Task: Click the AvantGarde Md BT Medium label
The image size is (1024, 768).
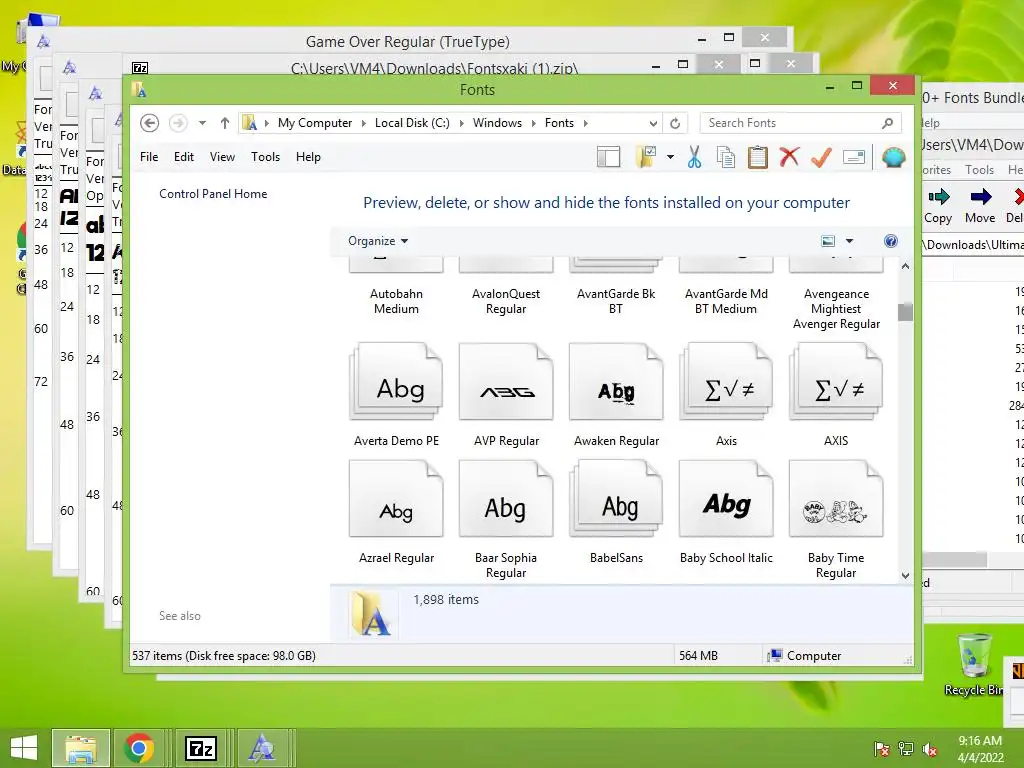Action: click(726, 301)
